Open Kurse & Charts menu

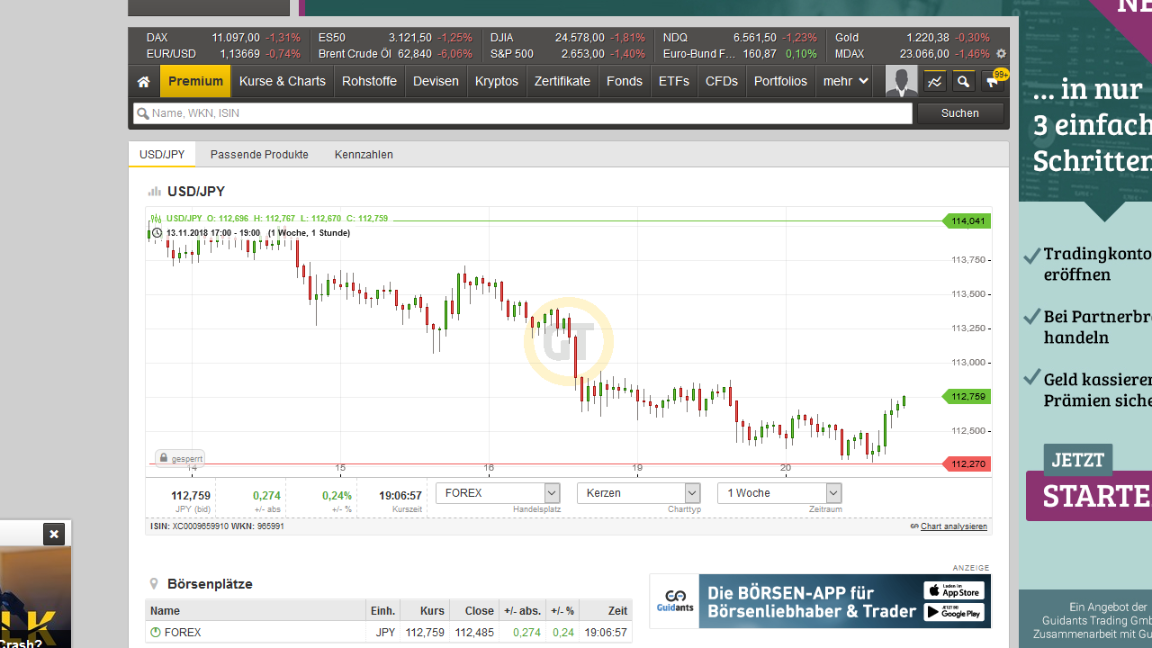pos(282,82)
